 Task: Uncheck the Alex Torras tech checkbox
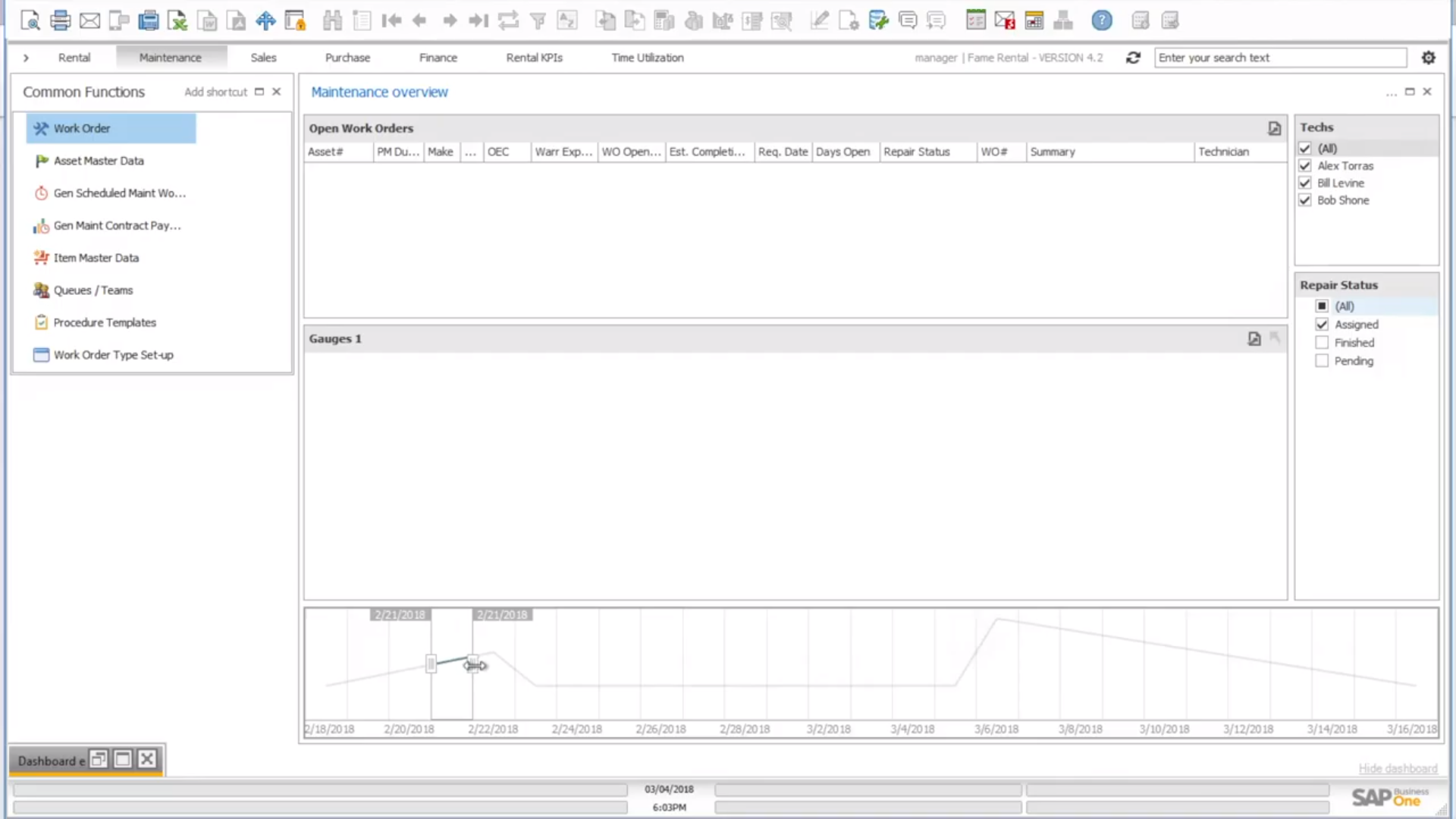tap(1304, 165)
